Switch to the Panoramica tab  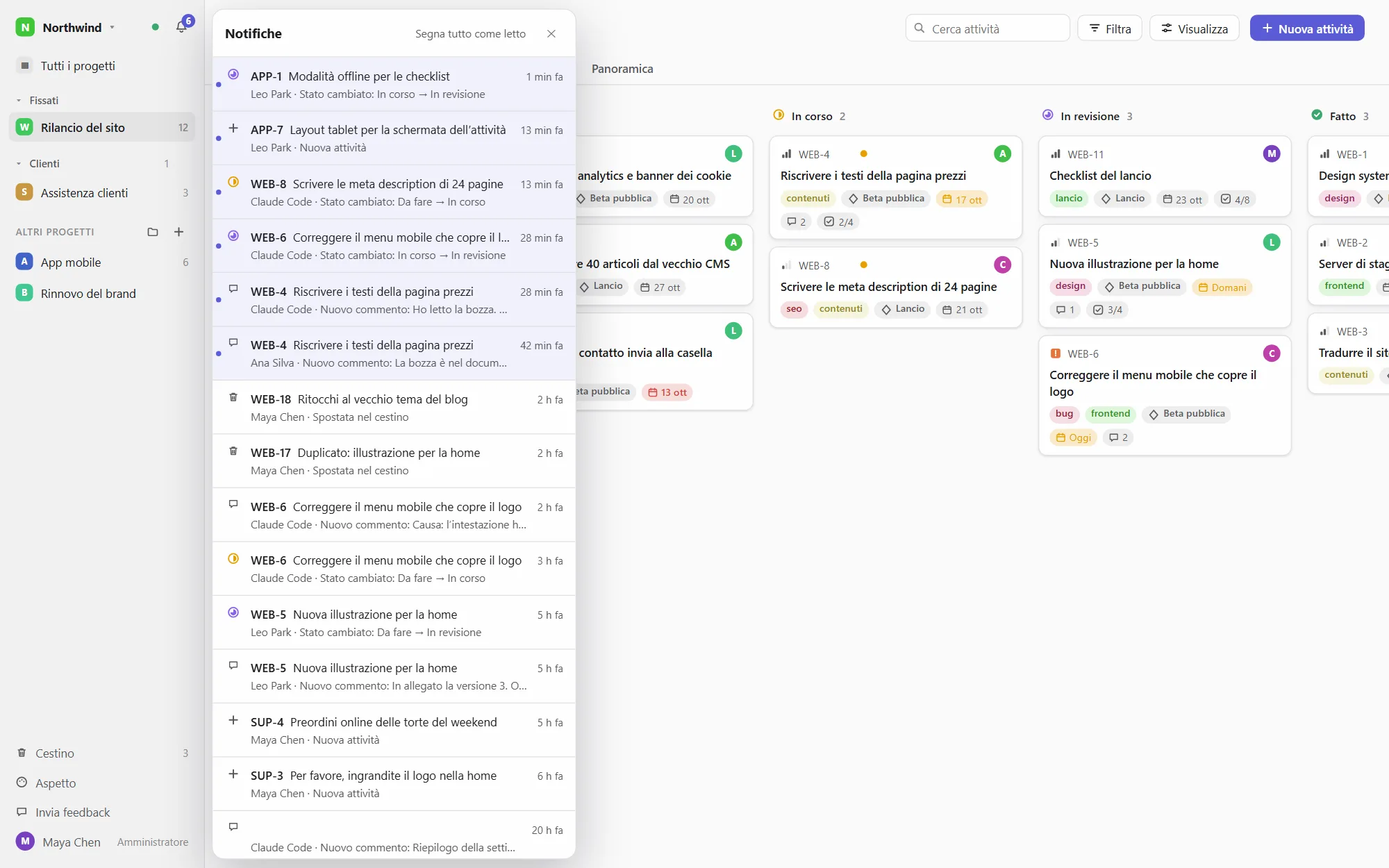[x=622, y=69]
